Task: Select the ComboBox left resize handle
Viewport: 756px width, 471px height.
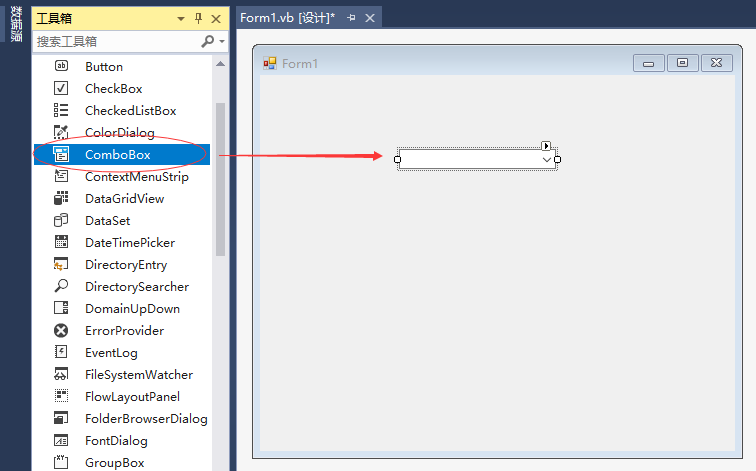Action: click(x=397, y=160)
